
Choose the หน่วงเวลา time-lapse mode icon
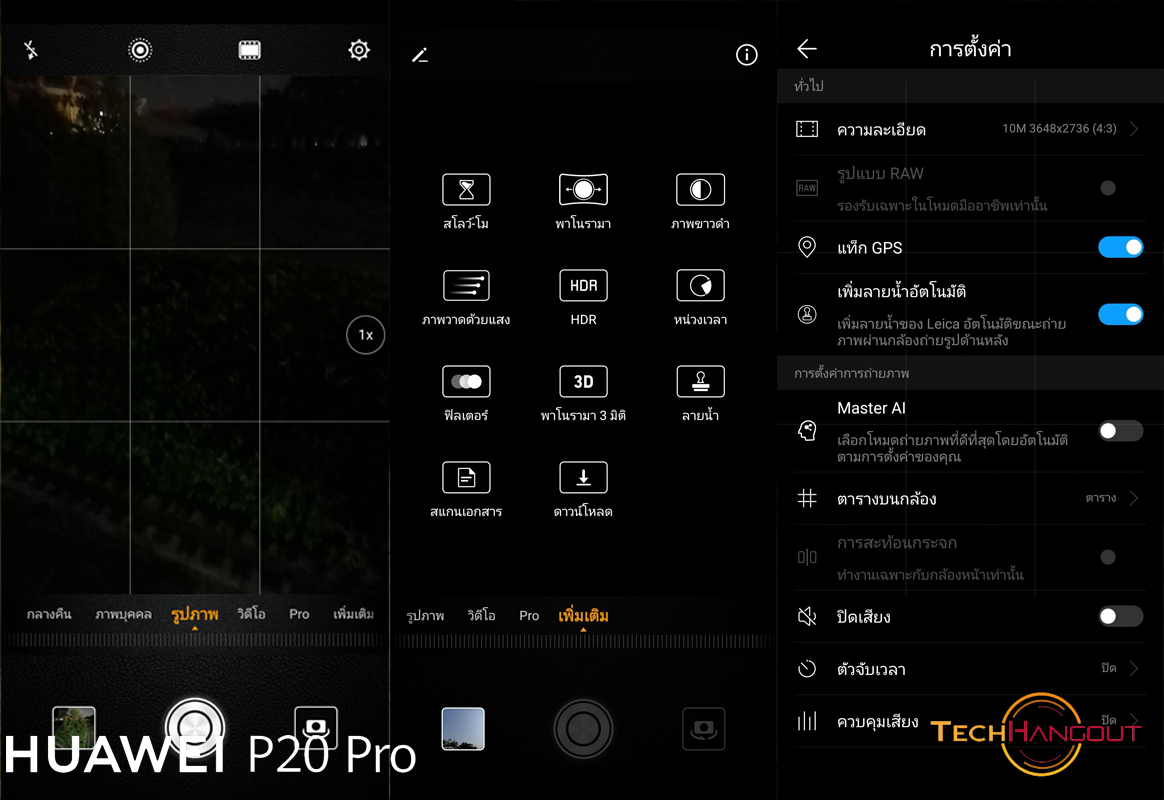700,286
